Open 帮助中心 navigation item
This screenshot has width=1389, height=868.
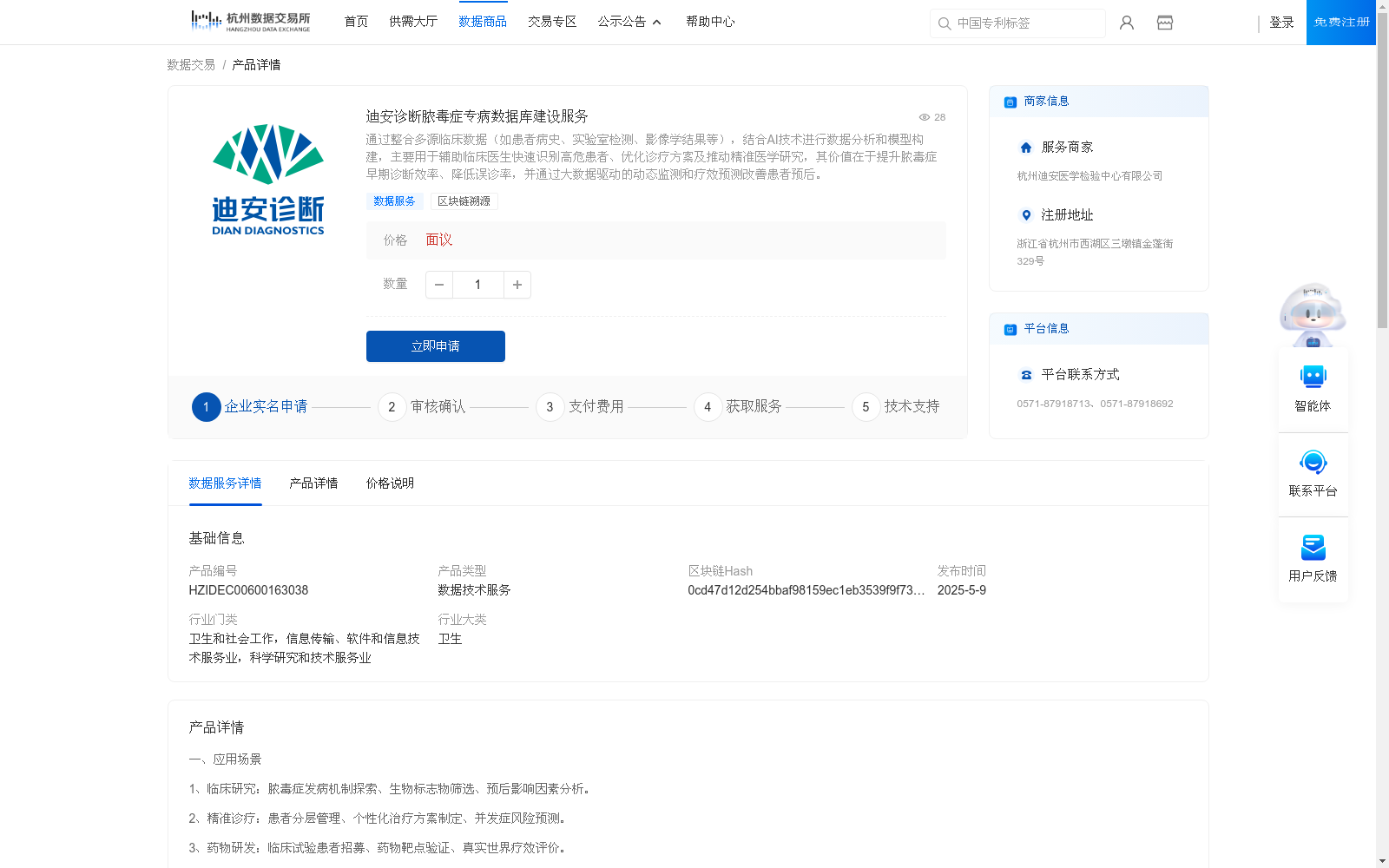coord(710,22)
